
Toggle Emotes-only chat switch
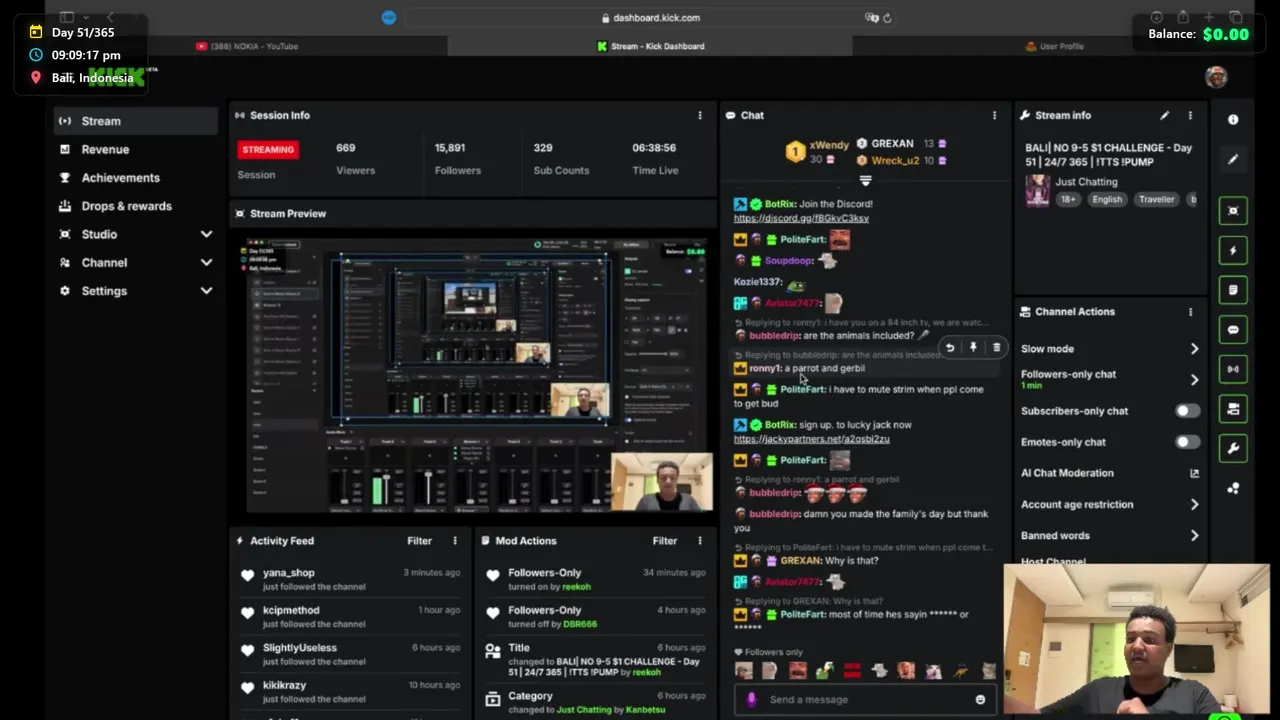coord(1187,442)
